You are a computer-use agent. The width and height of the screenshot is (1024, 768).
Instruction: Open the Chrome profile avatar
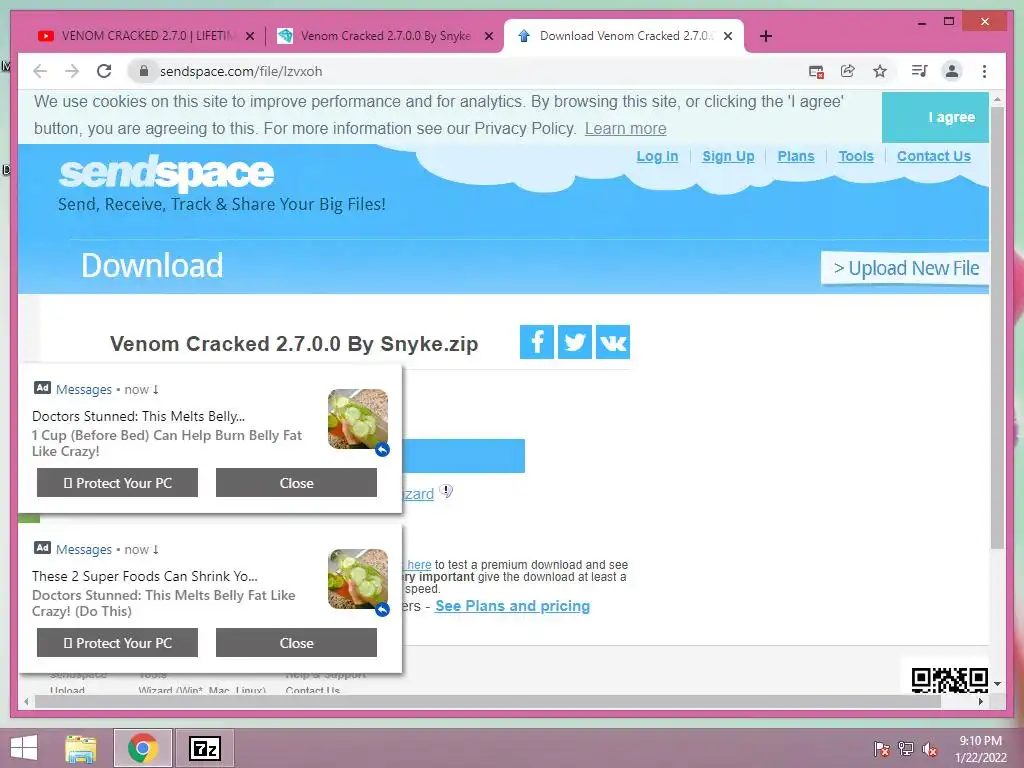point(952,71)
